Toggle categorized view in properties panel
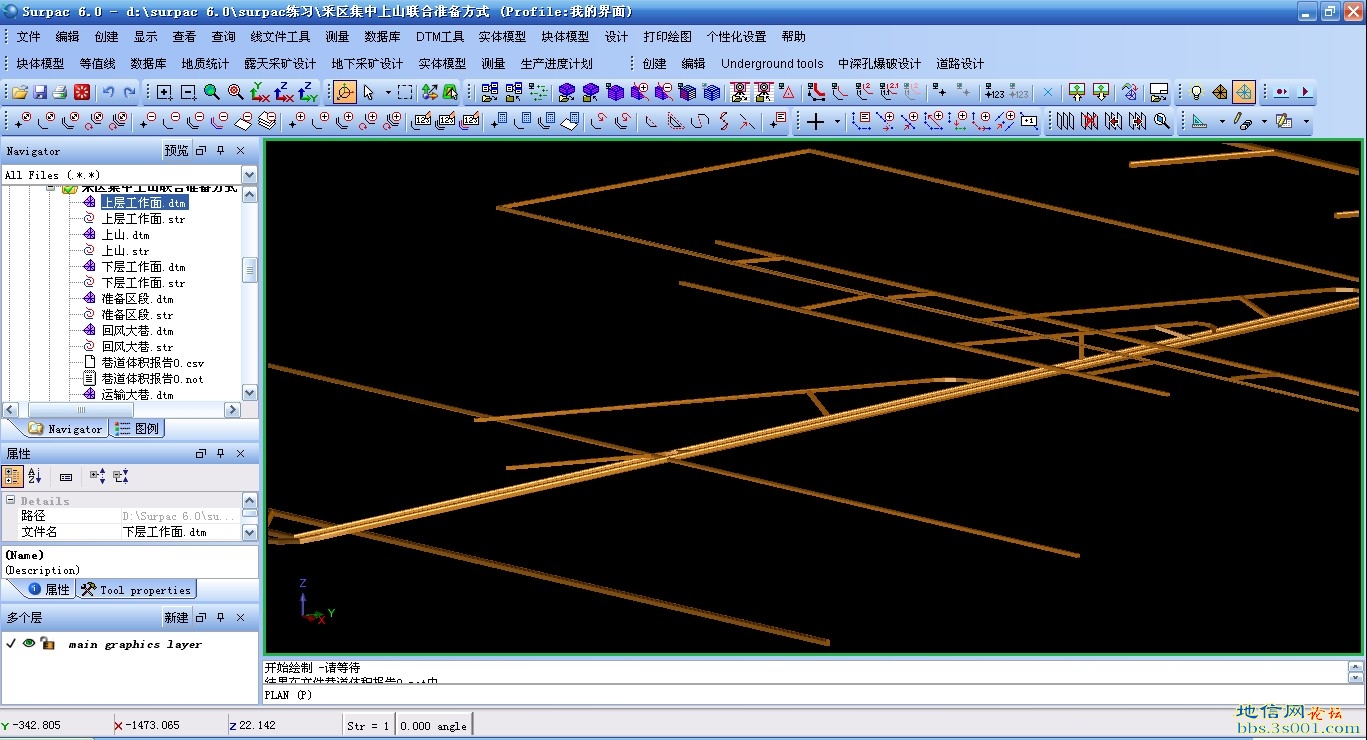The height and width of the screenshot is (740, 1367). point(13,476)
